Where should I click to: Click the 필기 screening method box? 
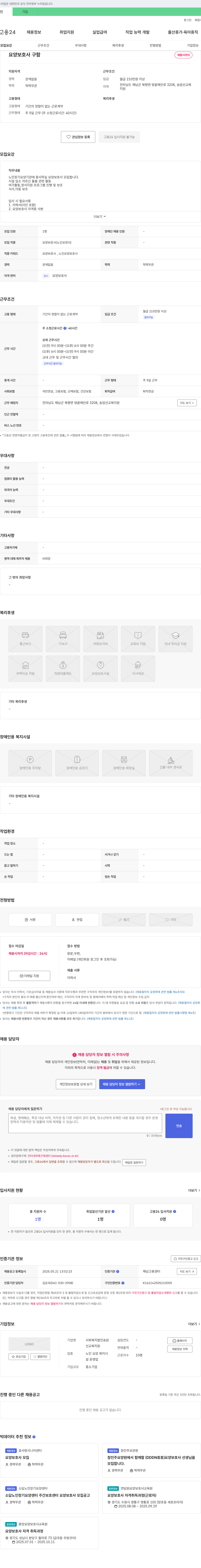point(124,920)
